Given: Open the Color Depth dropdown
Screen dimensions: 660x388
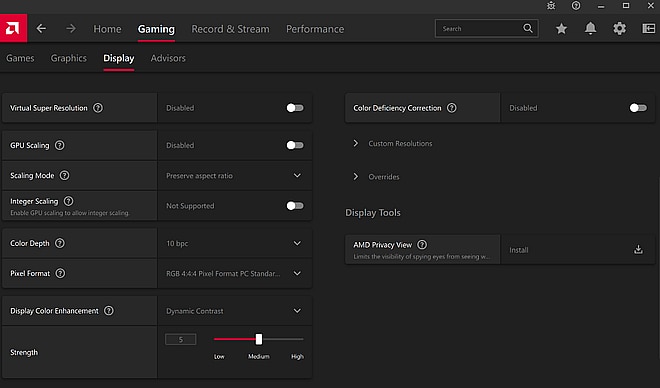Looking at the screenshot, I should tap(235, 243).
